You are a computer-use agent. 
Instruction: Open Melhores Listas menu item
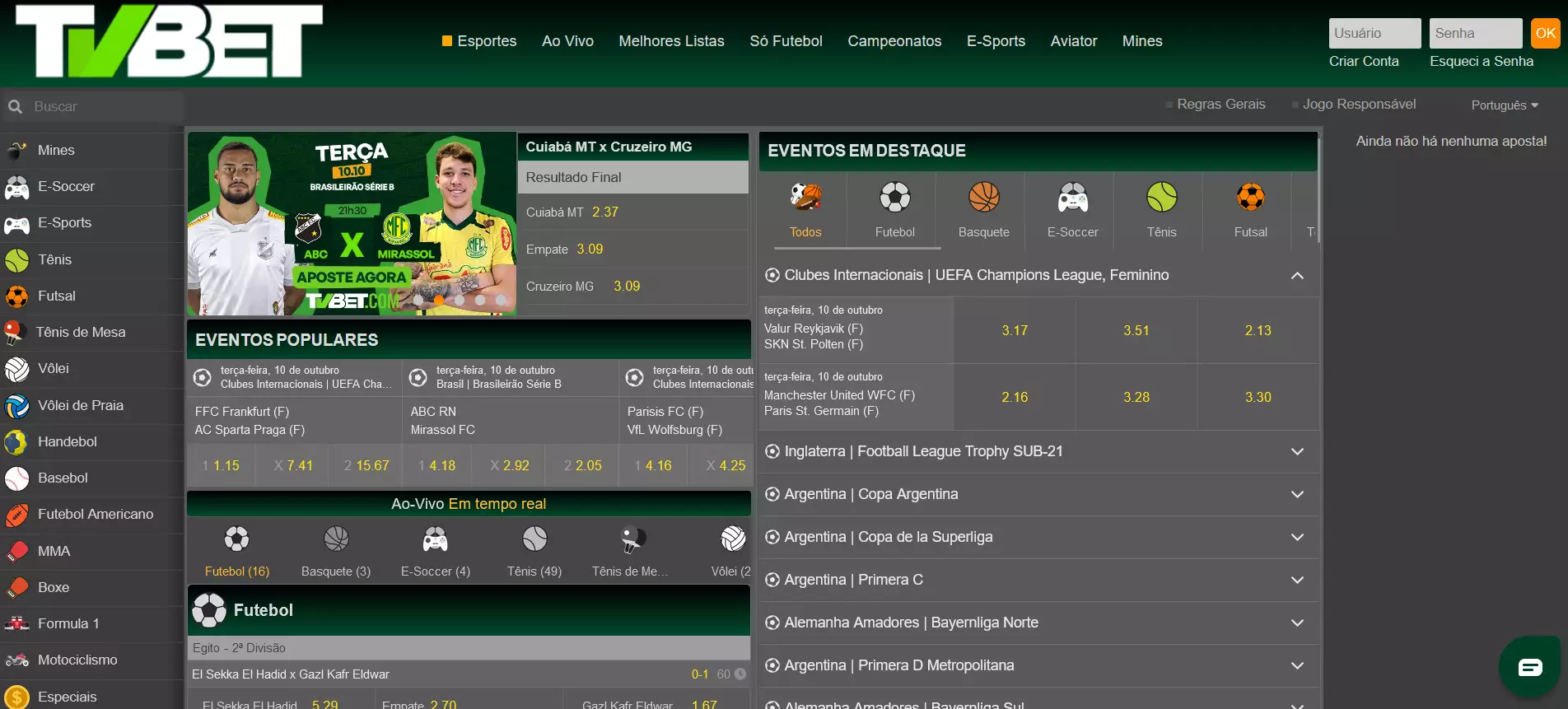click(671, 41)
